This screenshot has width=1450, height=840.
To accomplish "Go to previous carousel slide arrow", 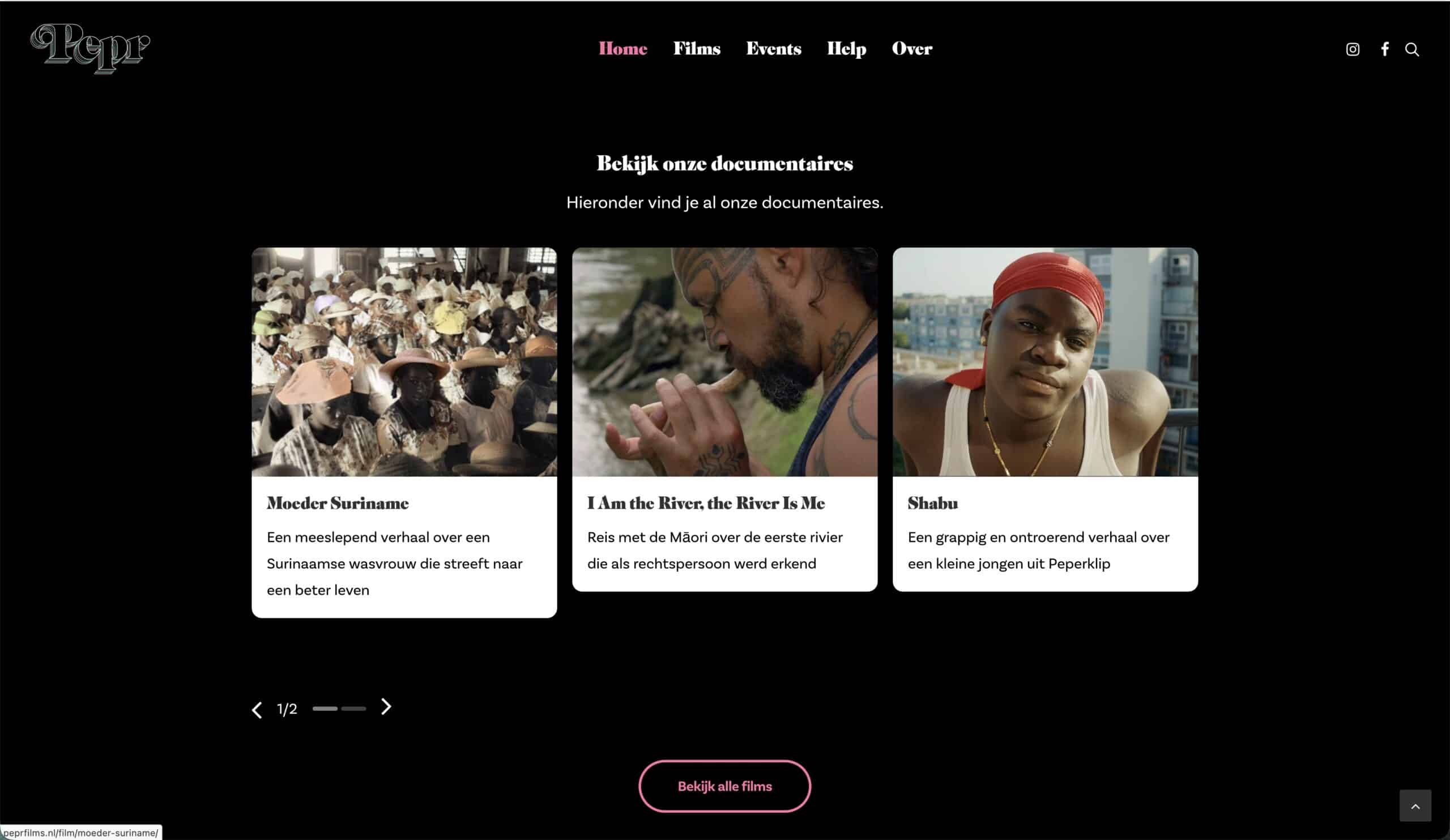I will coord(257,709).
